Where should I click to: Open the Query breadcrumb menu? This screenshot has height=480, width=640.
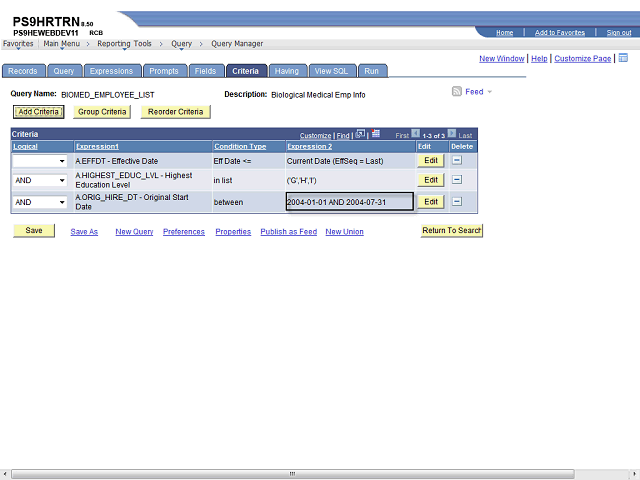tap(181, 44)
